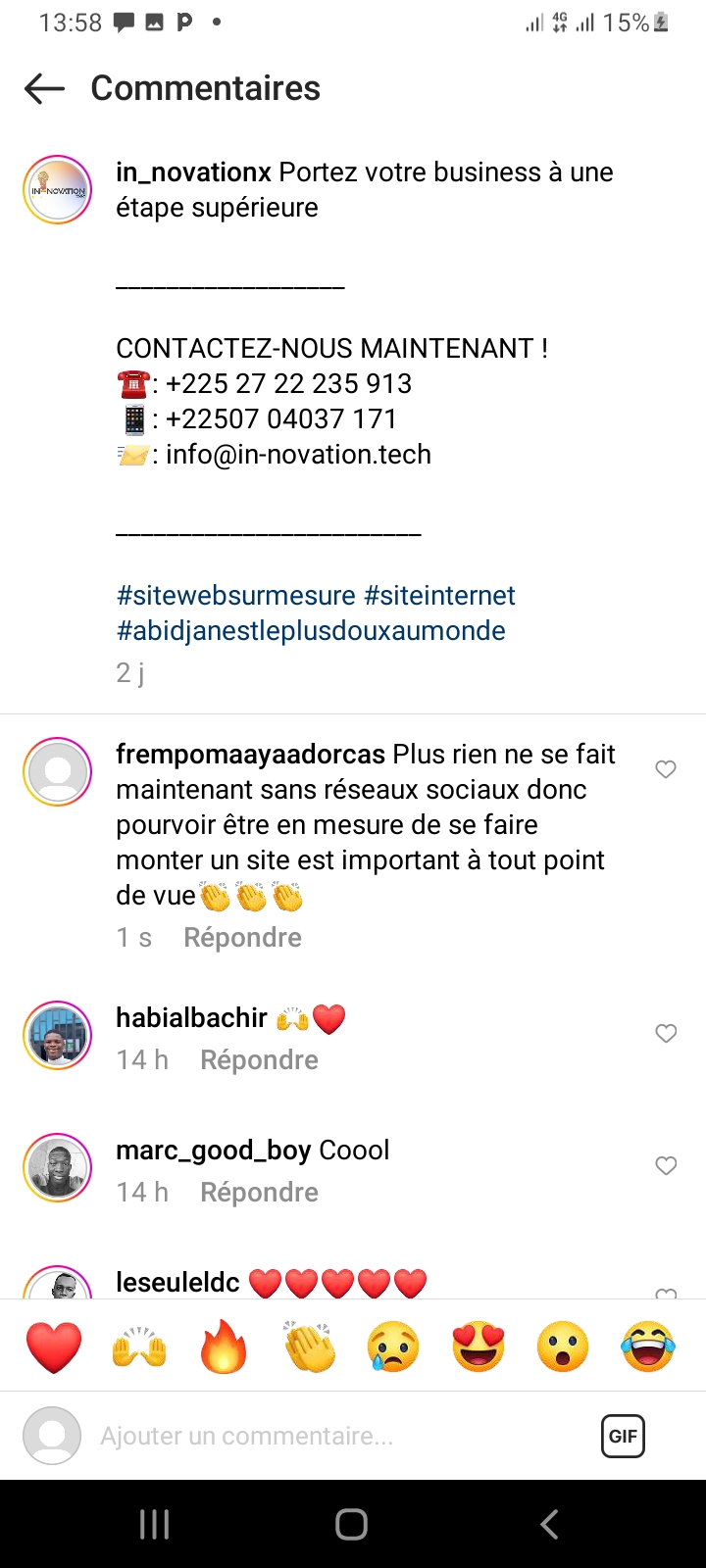Like marc_good_boy's comment with heart
Viewport: 706px width, 1568px height.
coord(666,1165)
